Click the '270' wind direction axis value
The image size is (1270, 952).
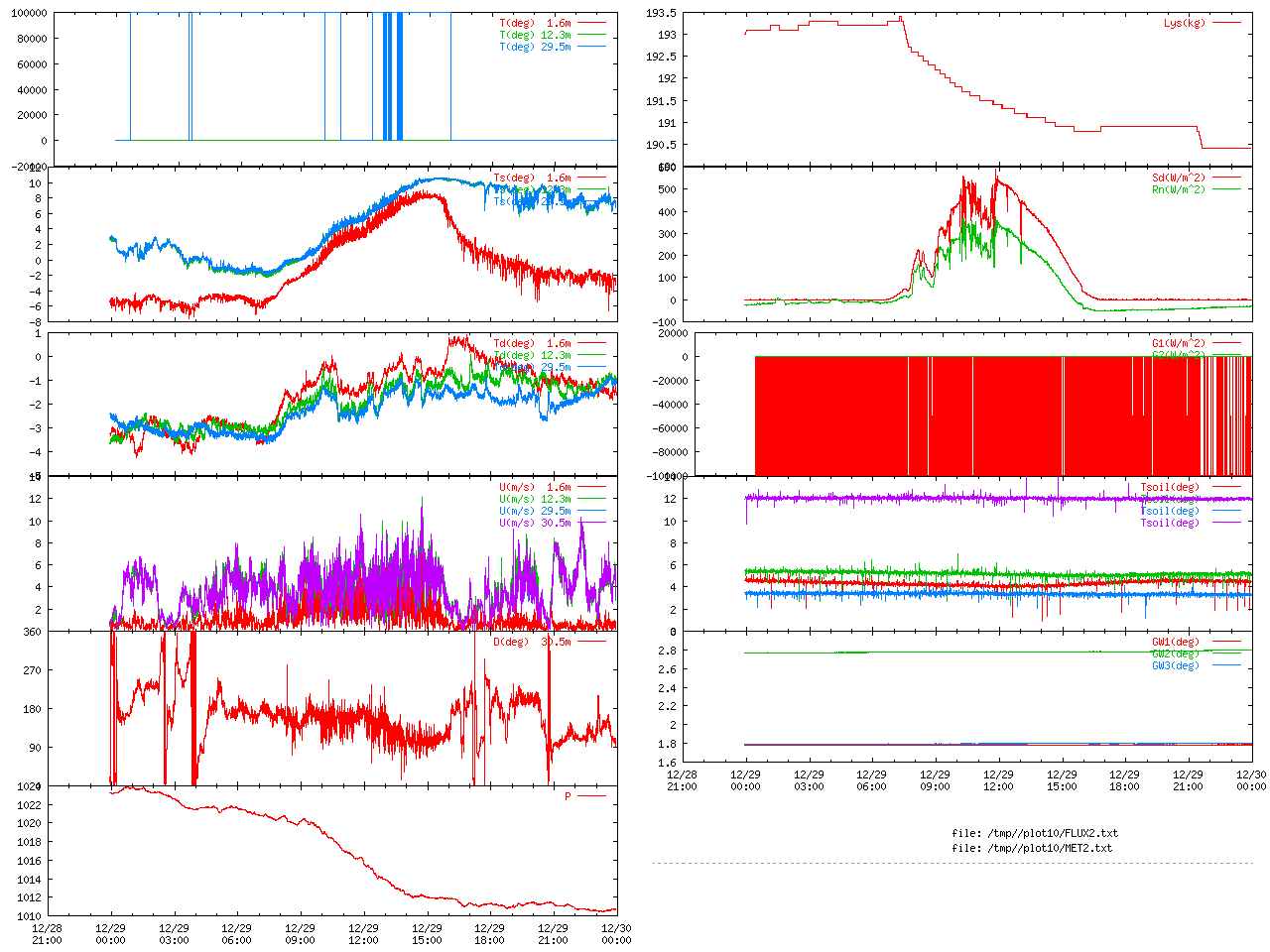tap(32, 670)
